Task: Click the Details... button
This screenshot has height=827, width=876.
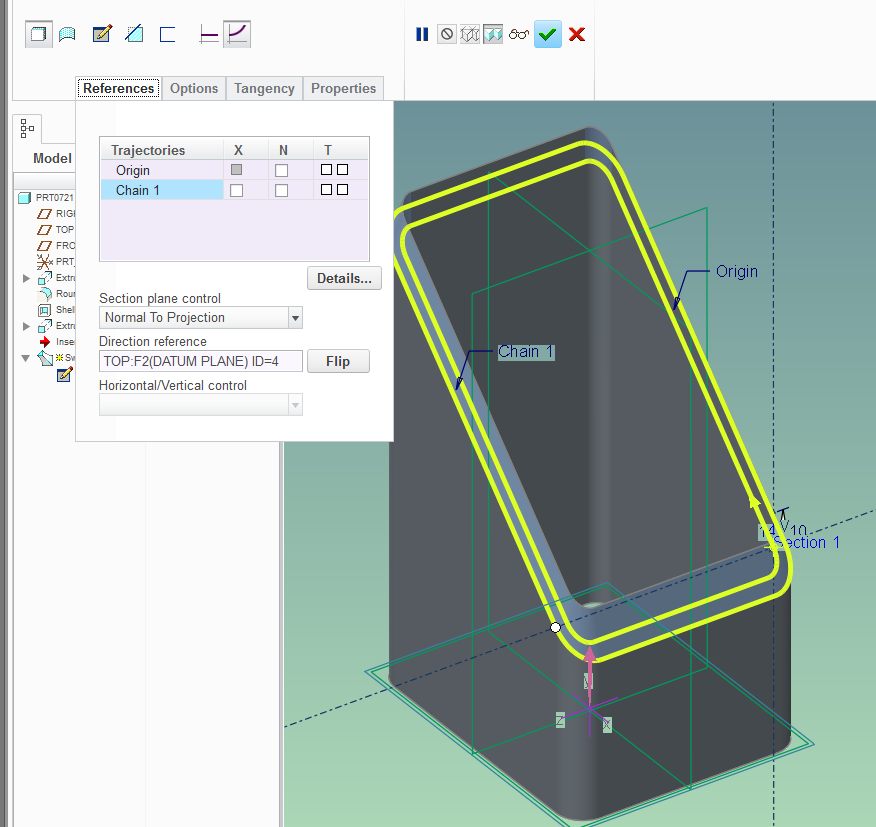Action: click(344, 278)
